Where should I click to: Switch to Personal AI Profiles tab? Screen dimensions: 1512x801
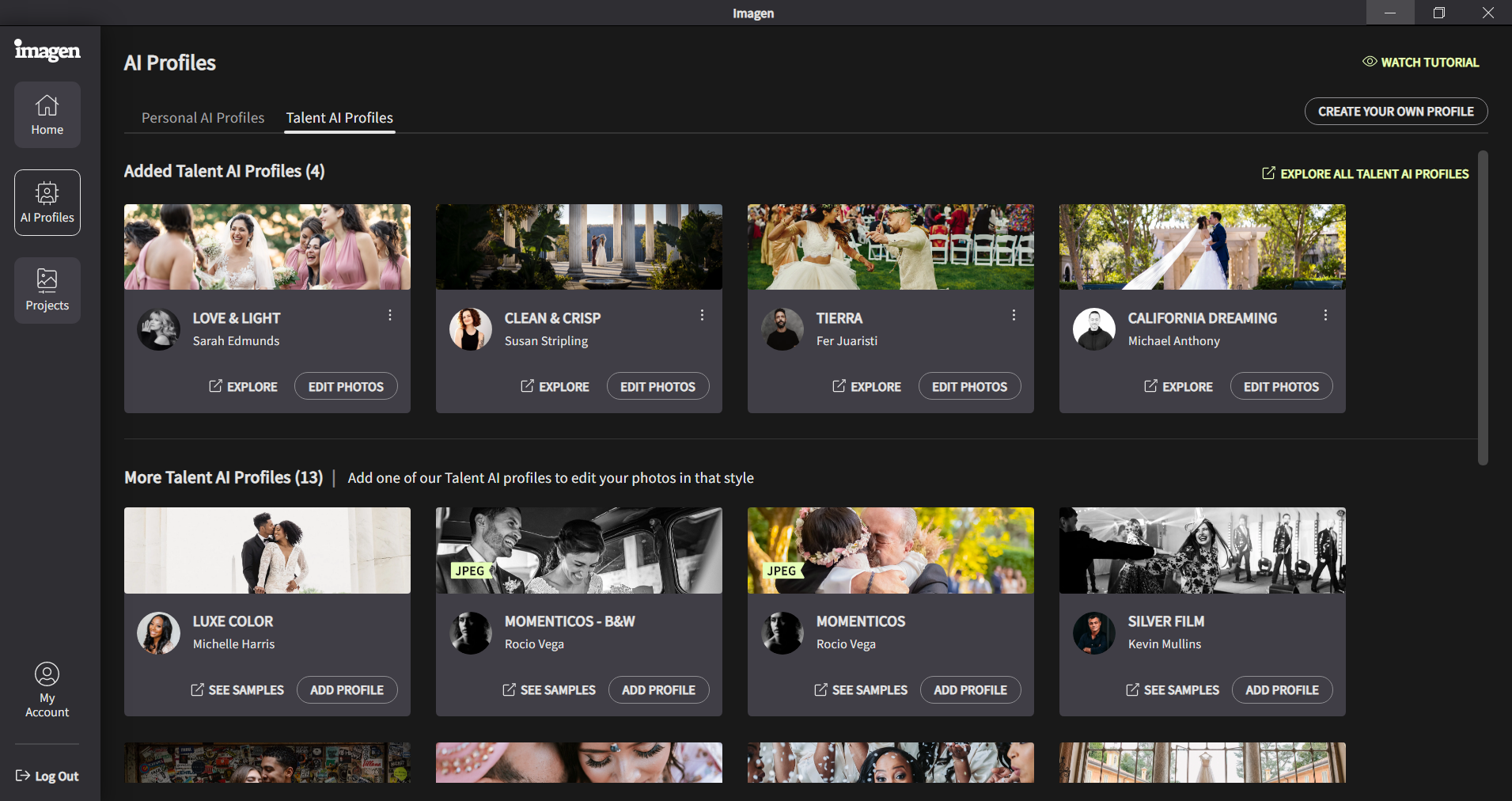click(203, 118)
